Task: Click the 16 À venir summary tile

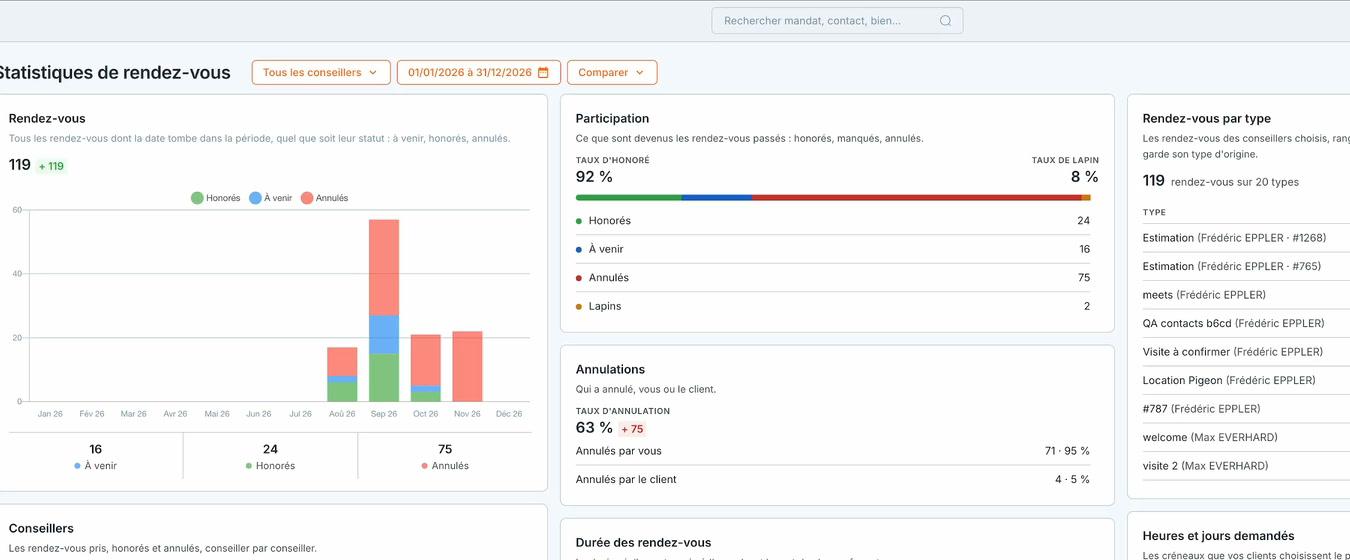Action: pyautogui.click(x=96, y=457)
